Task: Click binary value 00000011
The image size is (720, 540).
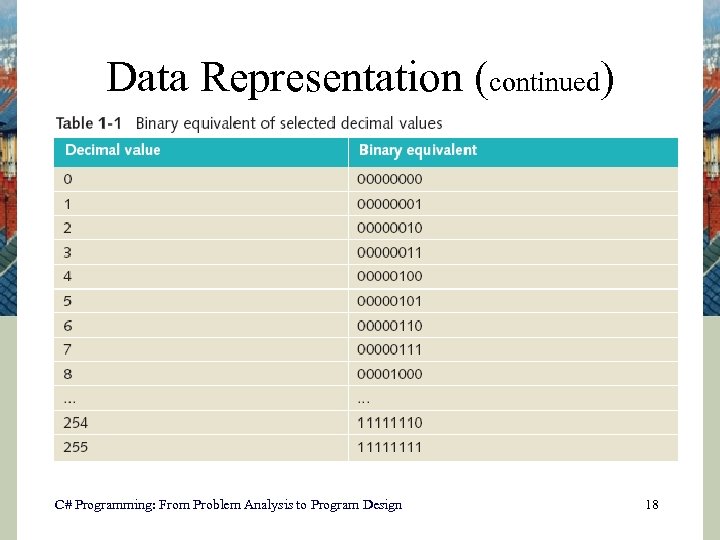Action: click(390, 252)
